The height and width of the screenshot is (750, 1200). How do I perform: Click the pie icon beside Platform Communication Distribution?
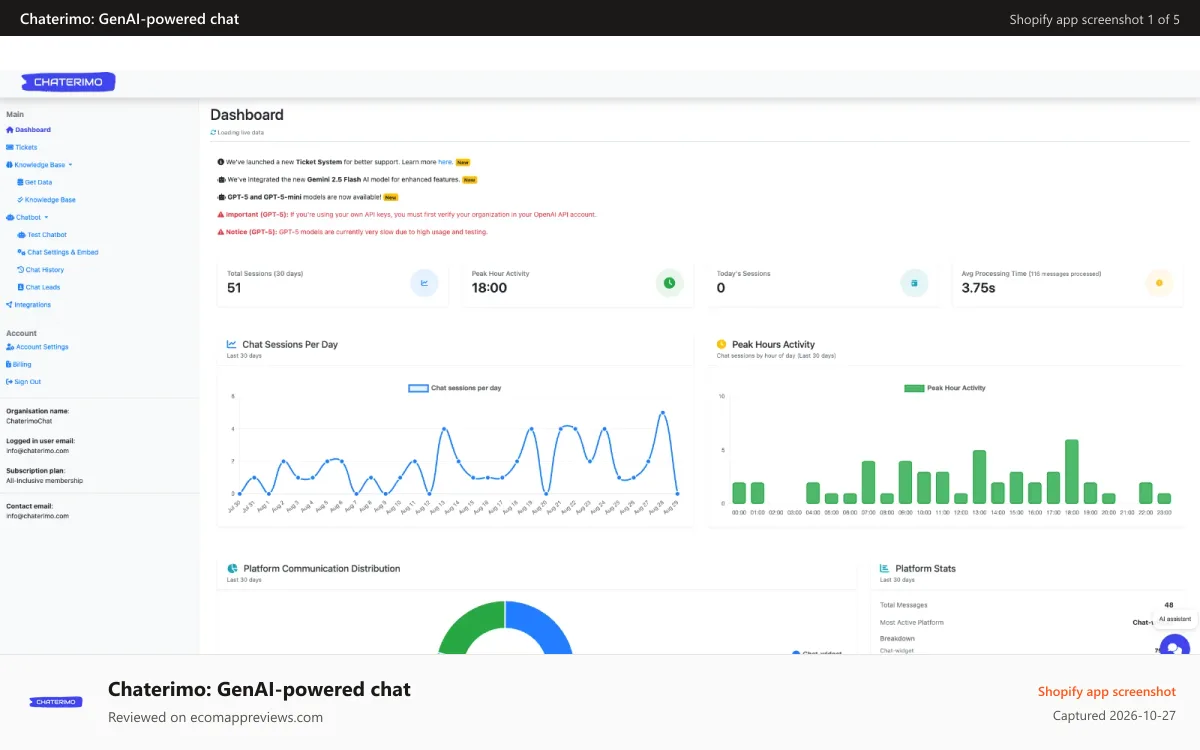pyautogui.click(x=232, y=568)
